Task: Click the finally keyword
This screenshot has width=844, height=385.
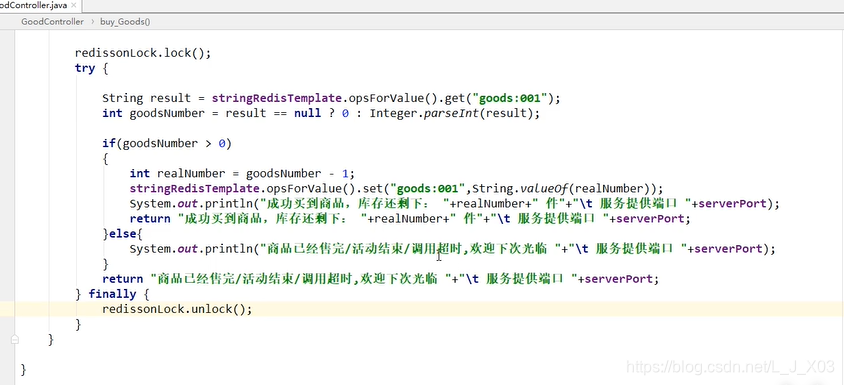Action: [x=112, y=294]
